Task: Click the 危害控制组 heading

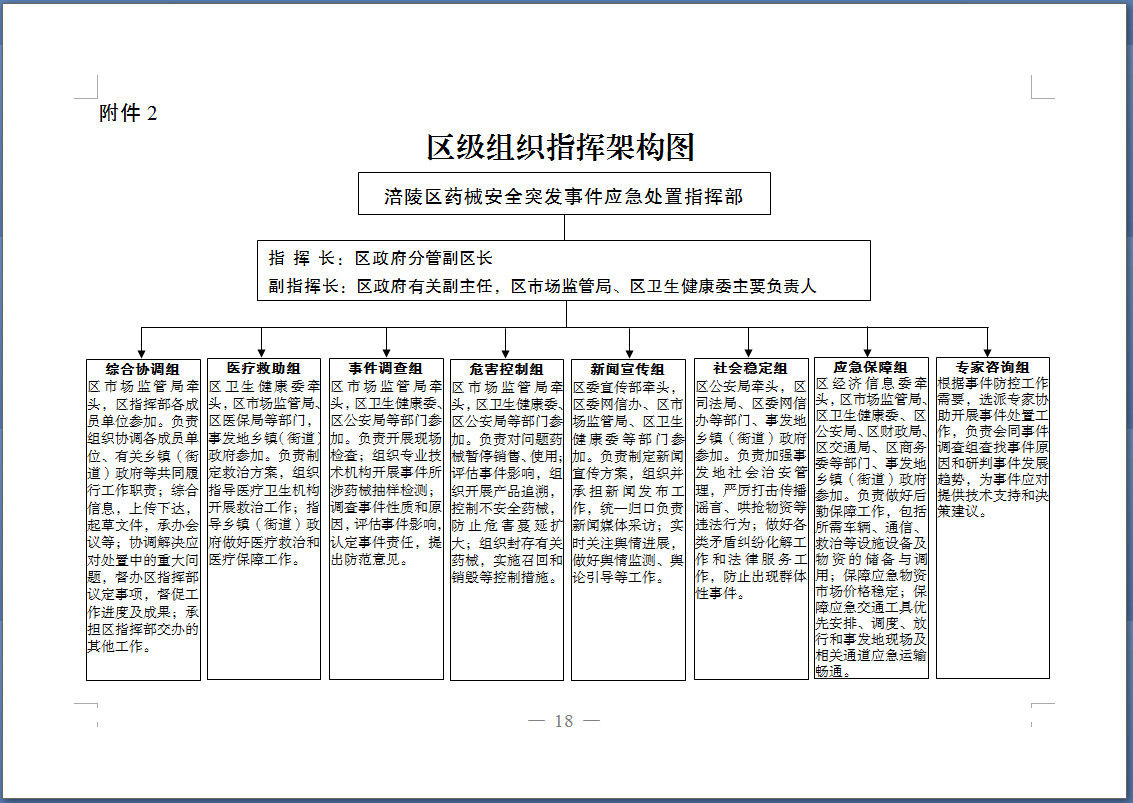Action: click(x=506, y=369)
